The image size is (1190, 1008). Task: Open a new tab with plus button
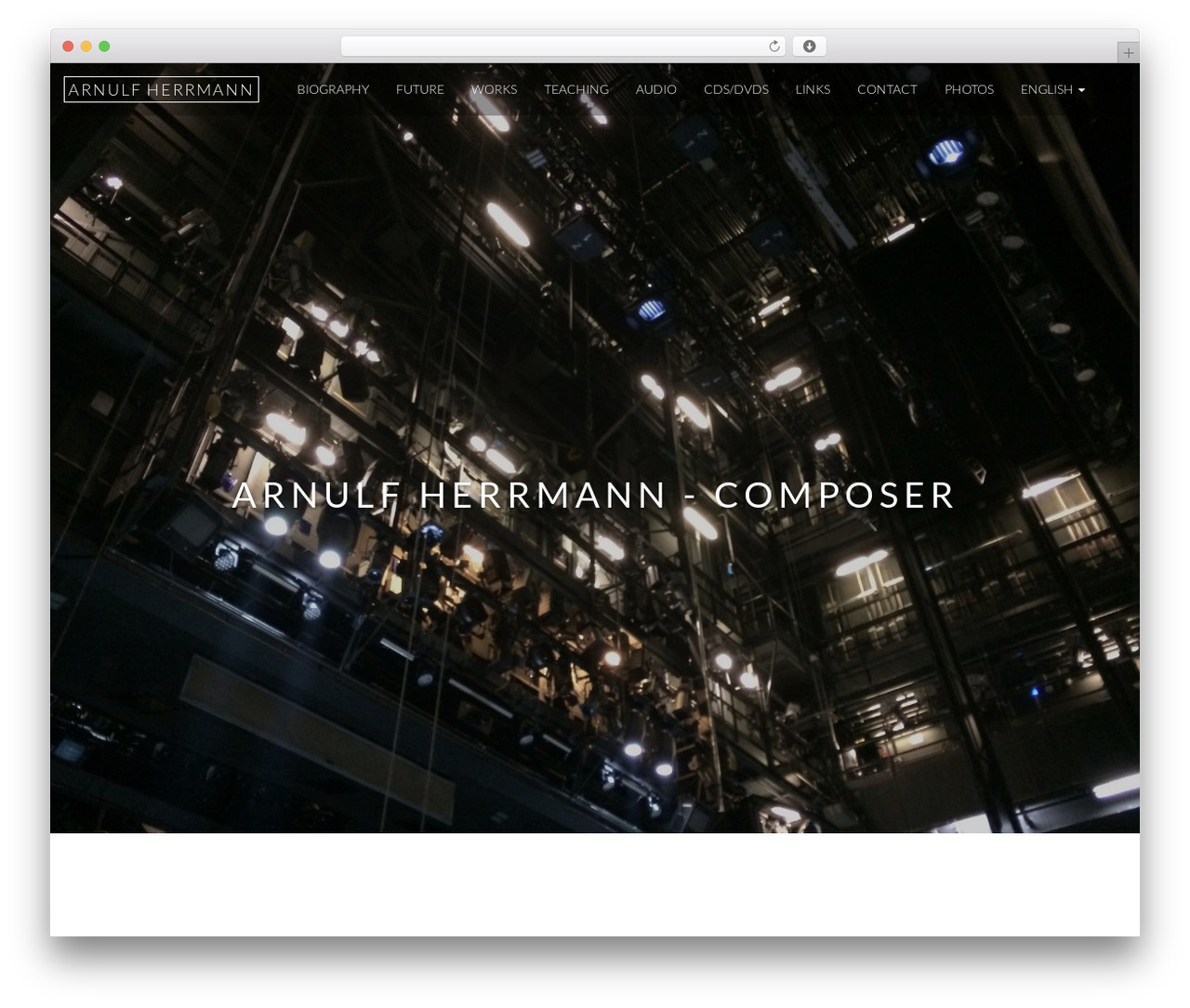click(x=1128, y=53)
